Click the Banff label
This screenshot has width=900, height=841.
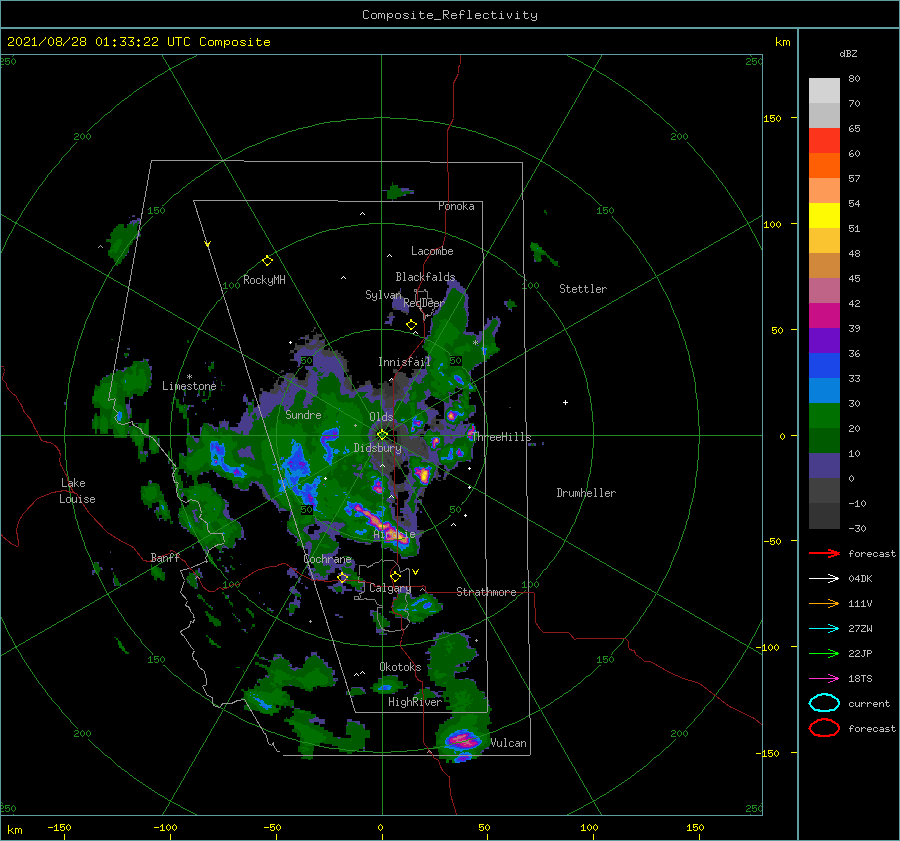coord(165,558)
